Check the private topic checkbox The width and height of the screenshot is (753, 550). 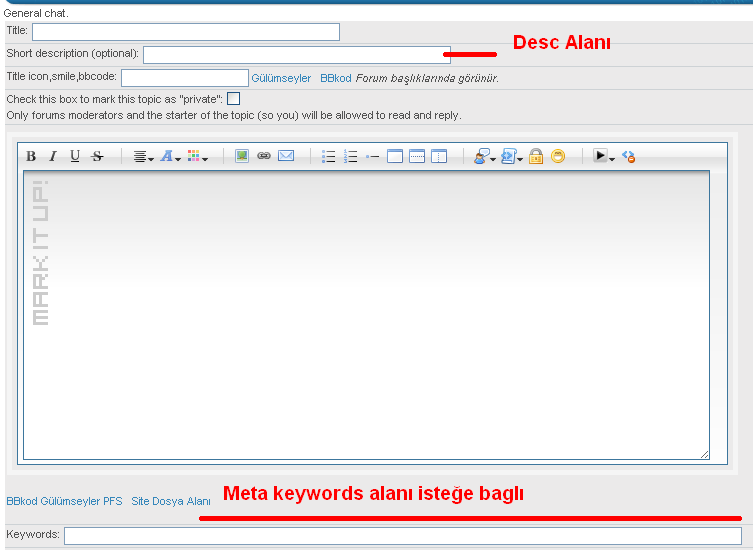(x=233, y=99)
